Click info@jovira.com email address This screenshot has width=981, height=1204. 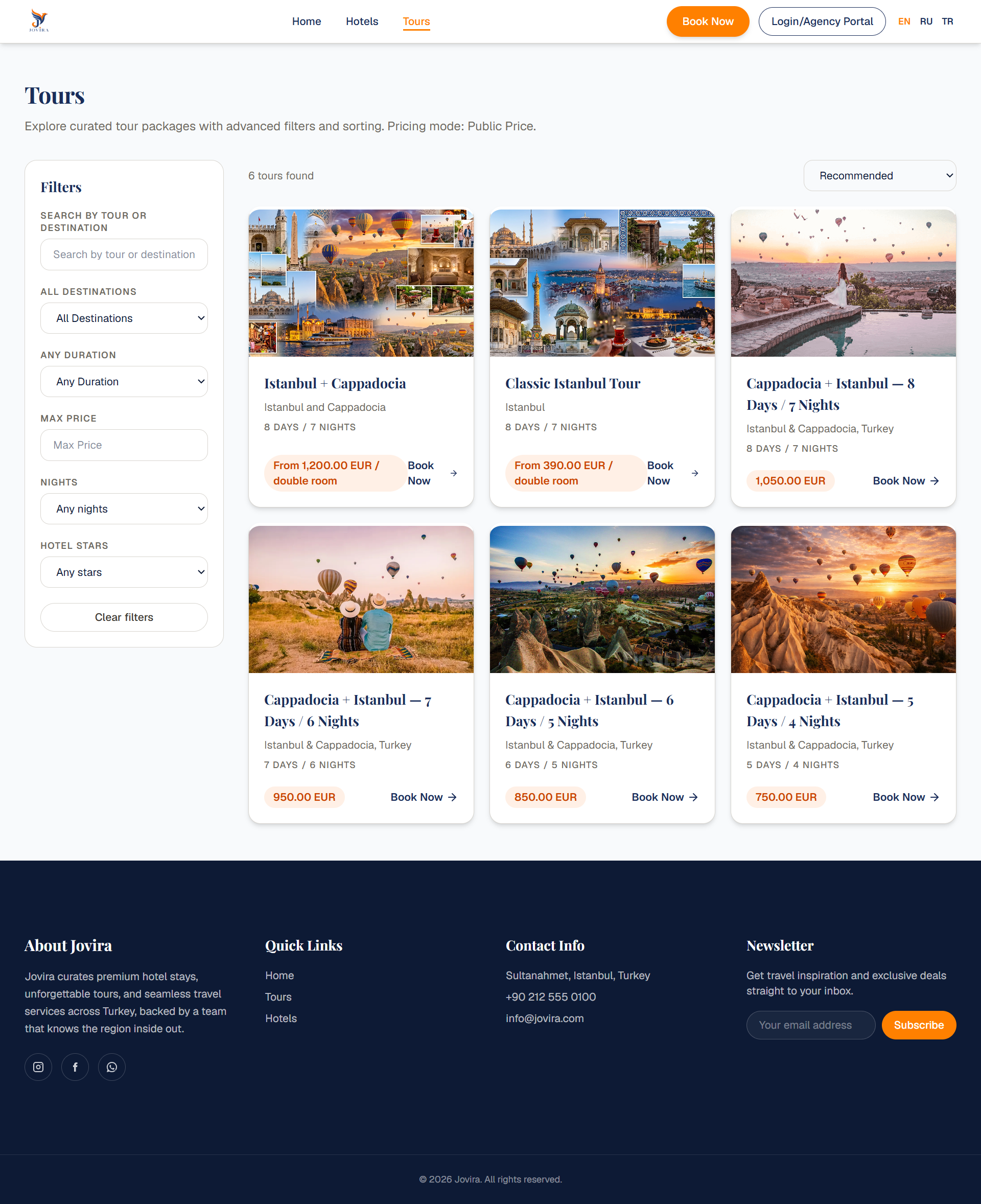coord(544,1018)
